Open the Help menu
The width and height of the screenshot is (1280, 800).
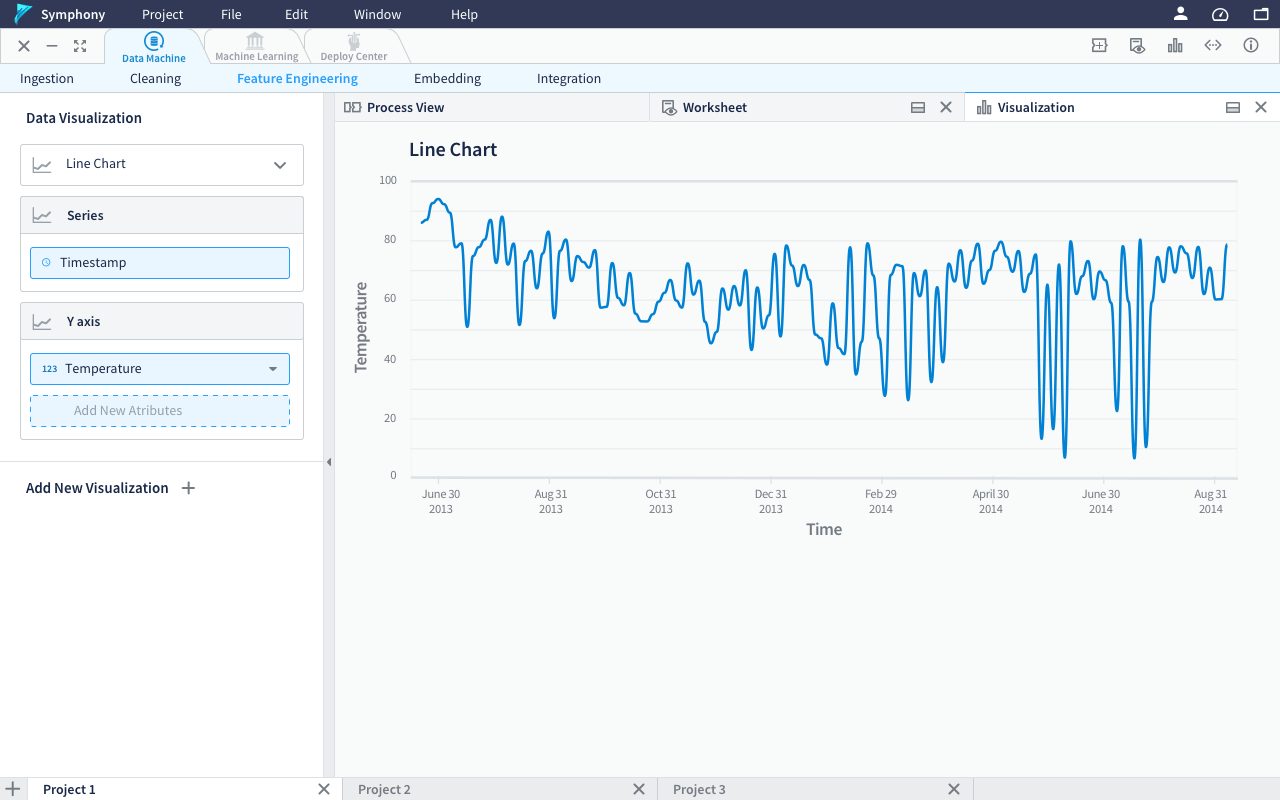[x=464, y=14]
